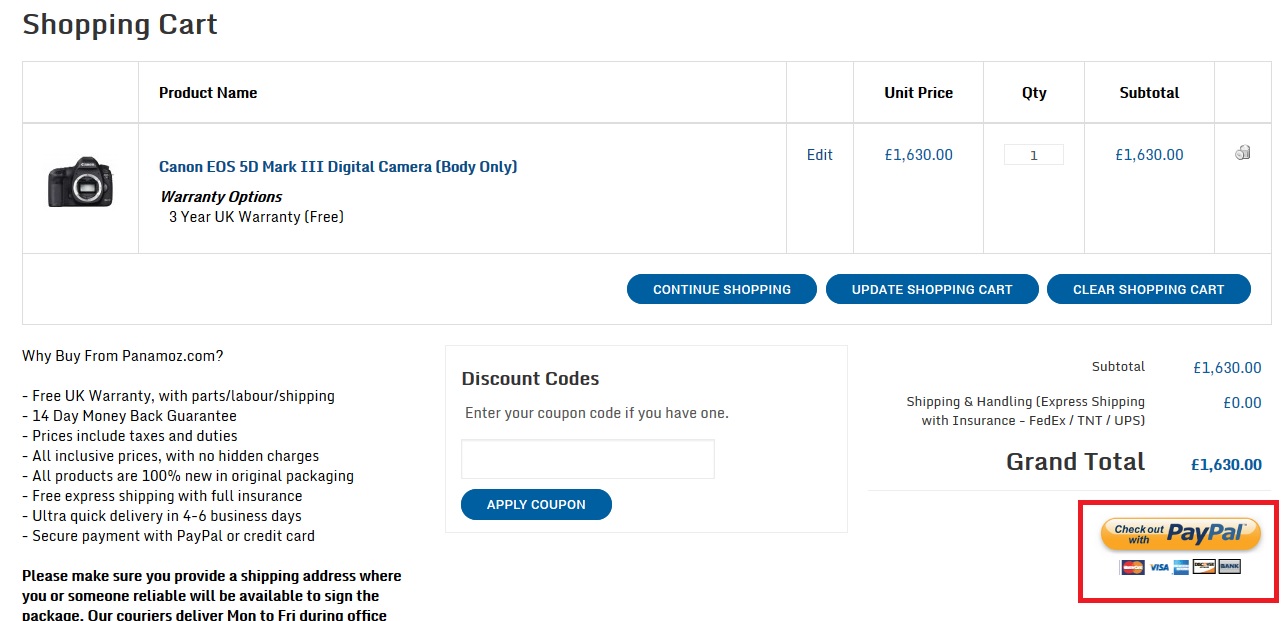Click the camera row subtotal amount

pyautogui.click(x=1150, y=155)
